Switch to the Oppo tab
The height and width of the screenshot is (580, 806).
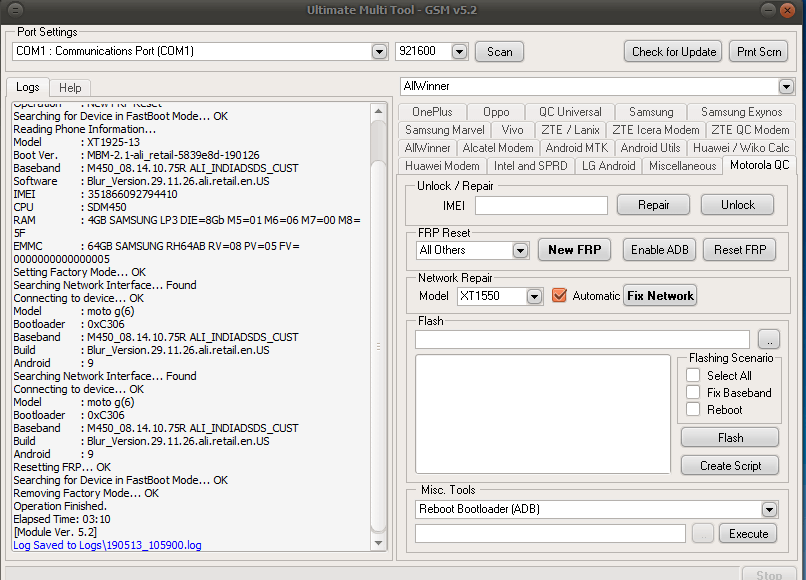pyautogui.click(x=496, y=112)
